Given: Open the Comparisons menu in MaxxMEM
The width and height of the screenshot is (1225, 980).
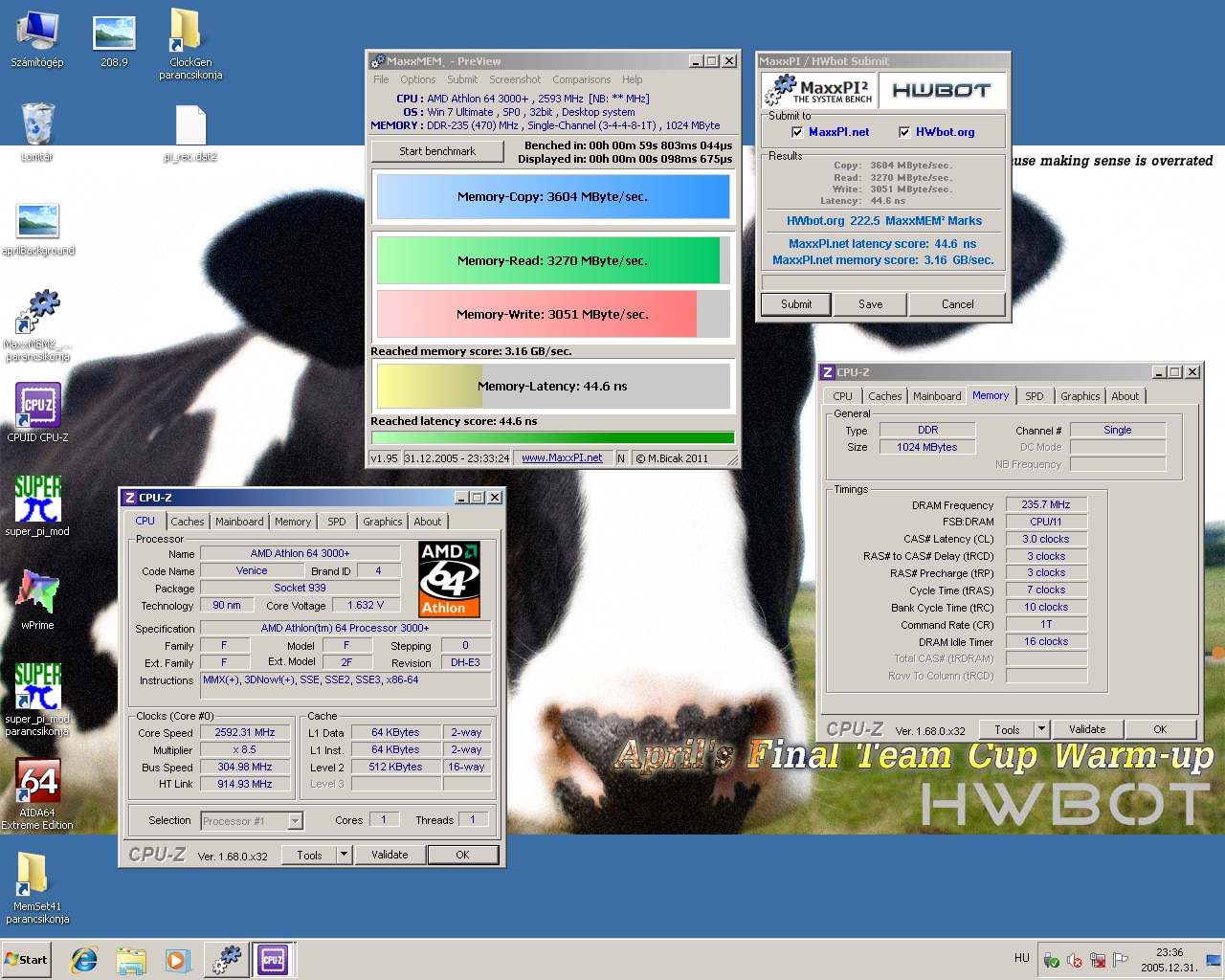Looking at the screenshot, I should pyautogui.click(x=581, y=79).
